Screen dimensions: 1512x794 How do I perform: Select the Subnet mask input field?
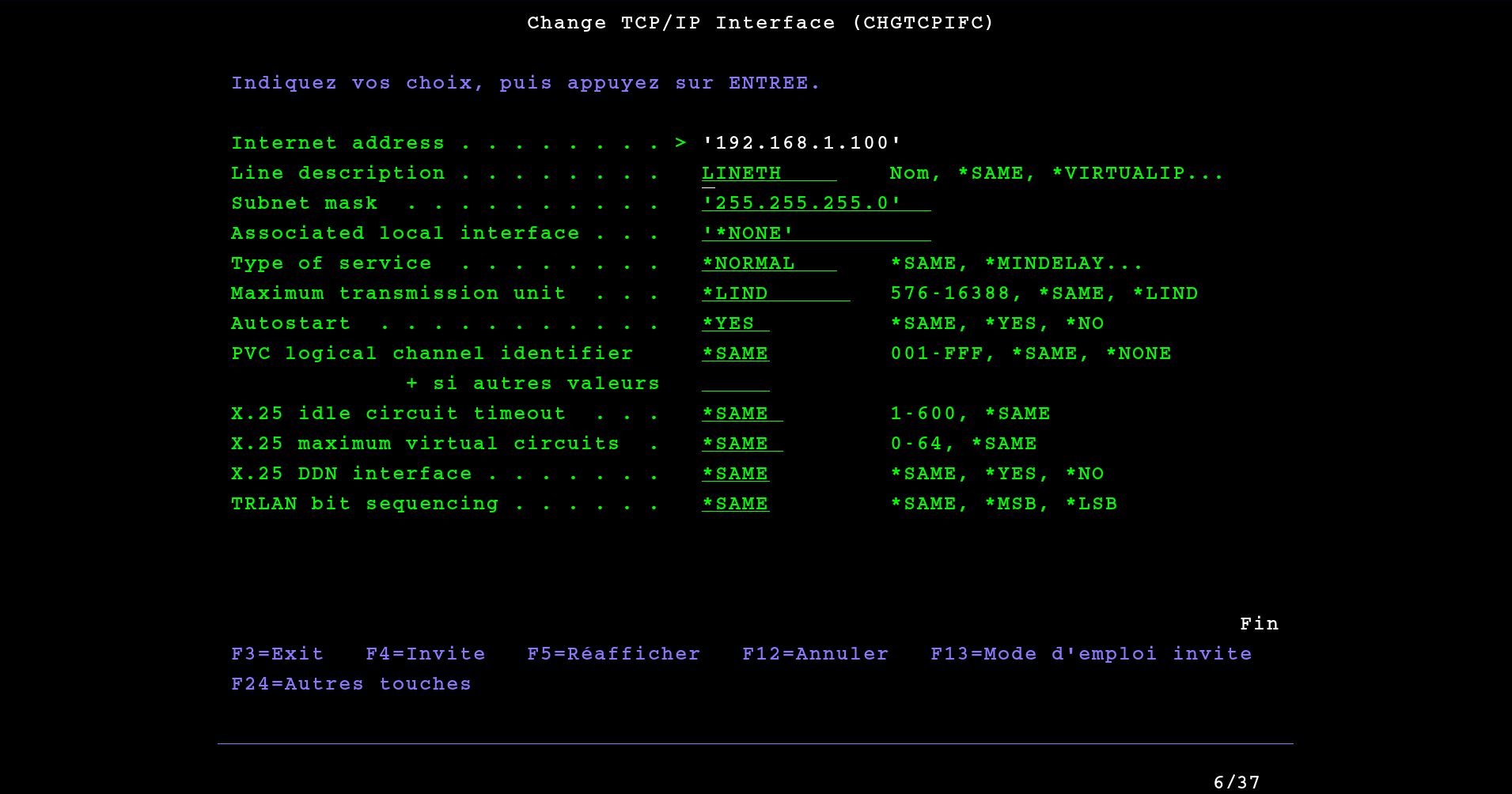(815, 203)
